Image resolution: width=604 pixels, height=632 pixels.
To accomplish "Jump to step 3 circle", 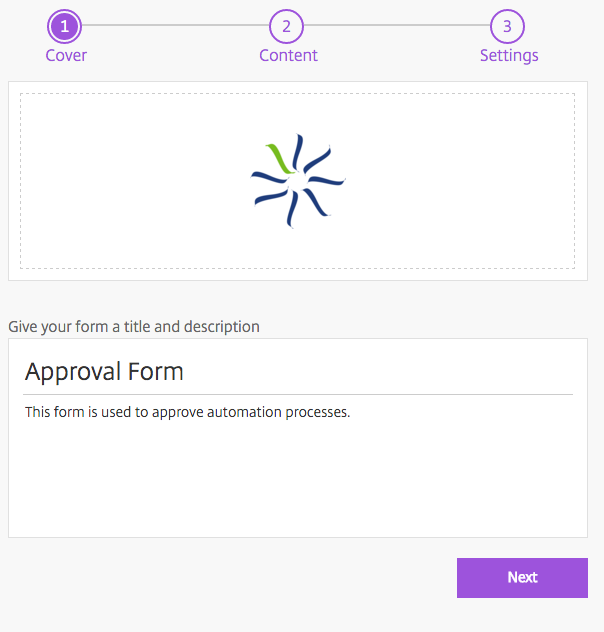I will pyautogui.click(x=508, y=26).
